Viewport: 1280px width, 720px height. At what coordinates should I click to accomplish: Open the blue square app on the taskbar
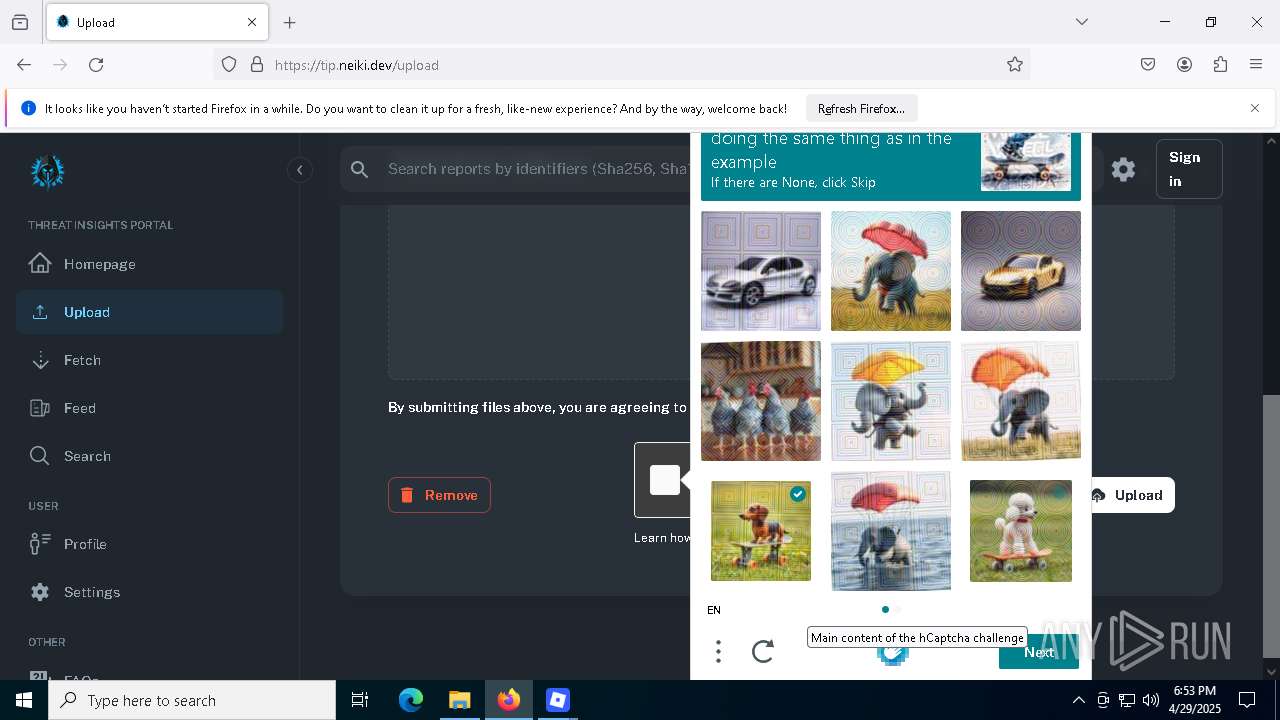557,700
